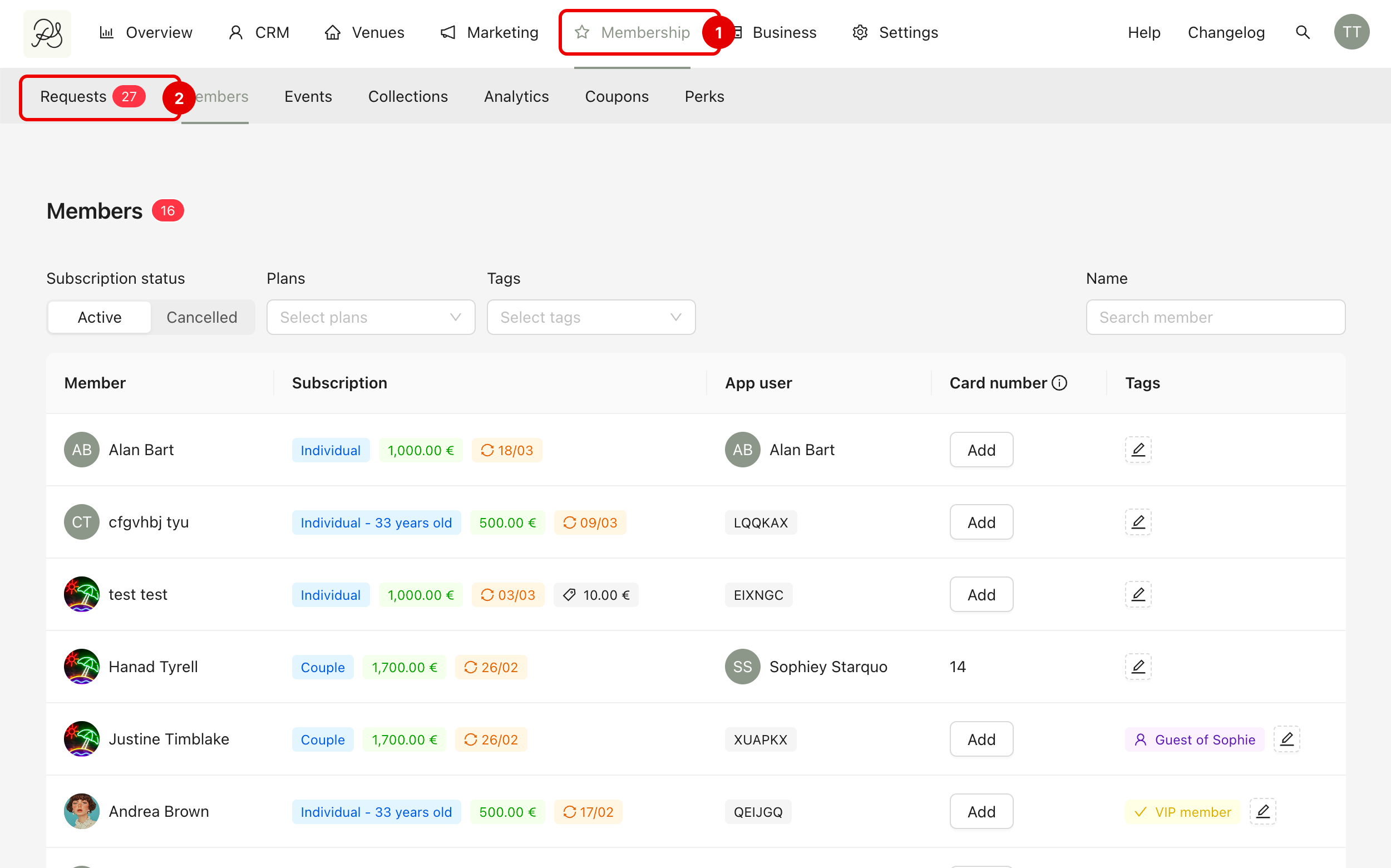Edit tags for test test member
Image resolution: width=1391 pixels, height=868 pixels.
1138,594
